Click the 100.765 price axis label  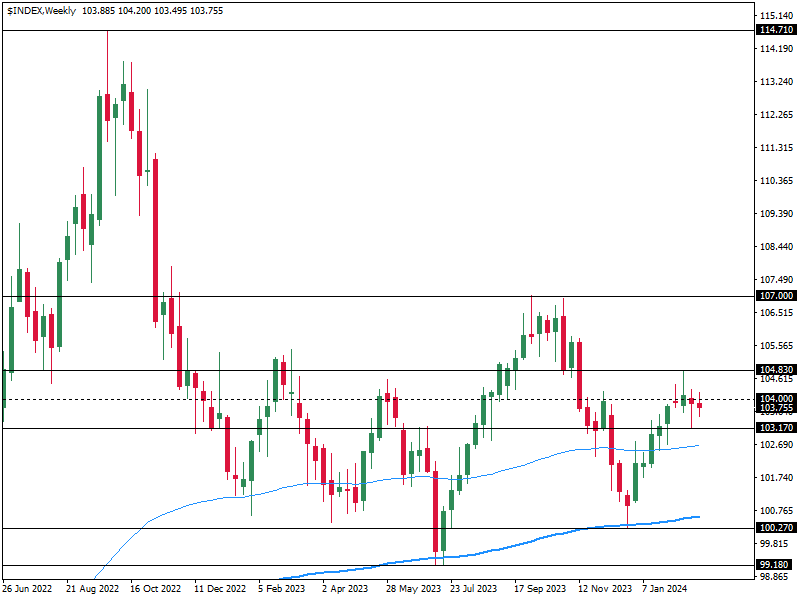(777, 511)
